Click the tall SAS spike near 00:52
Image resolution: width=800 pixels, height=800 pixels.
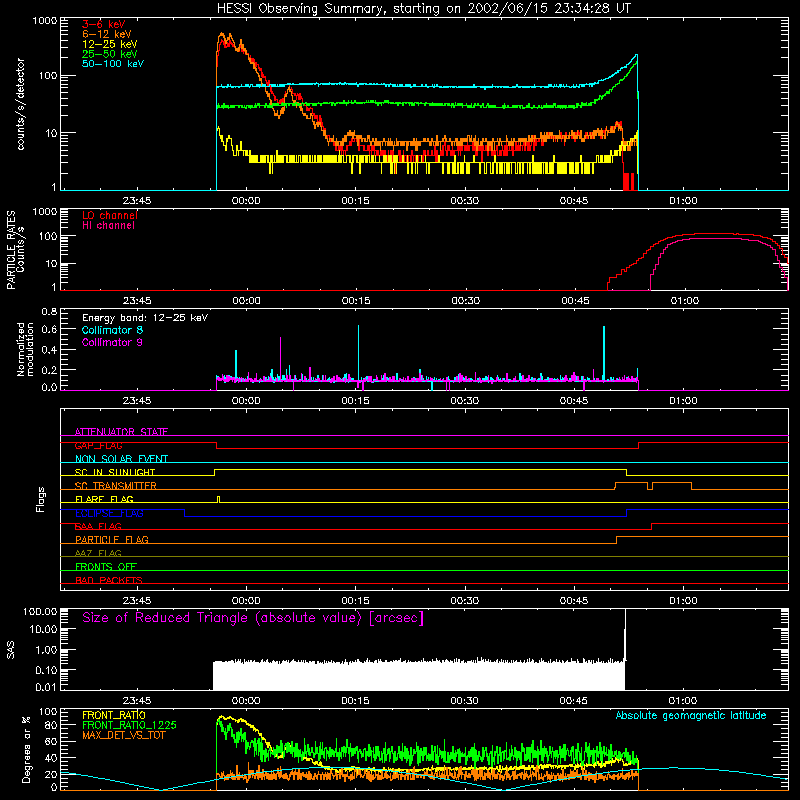click(626, 633)
